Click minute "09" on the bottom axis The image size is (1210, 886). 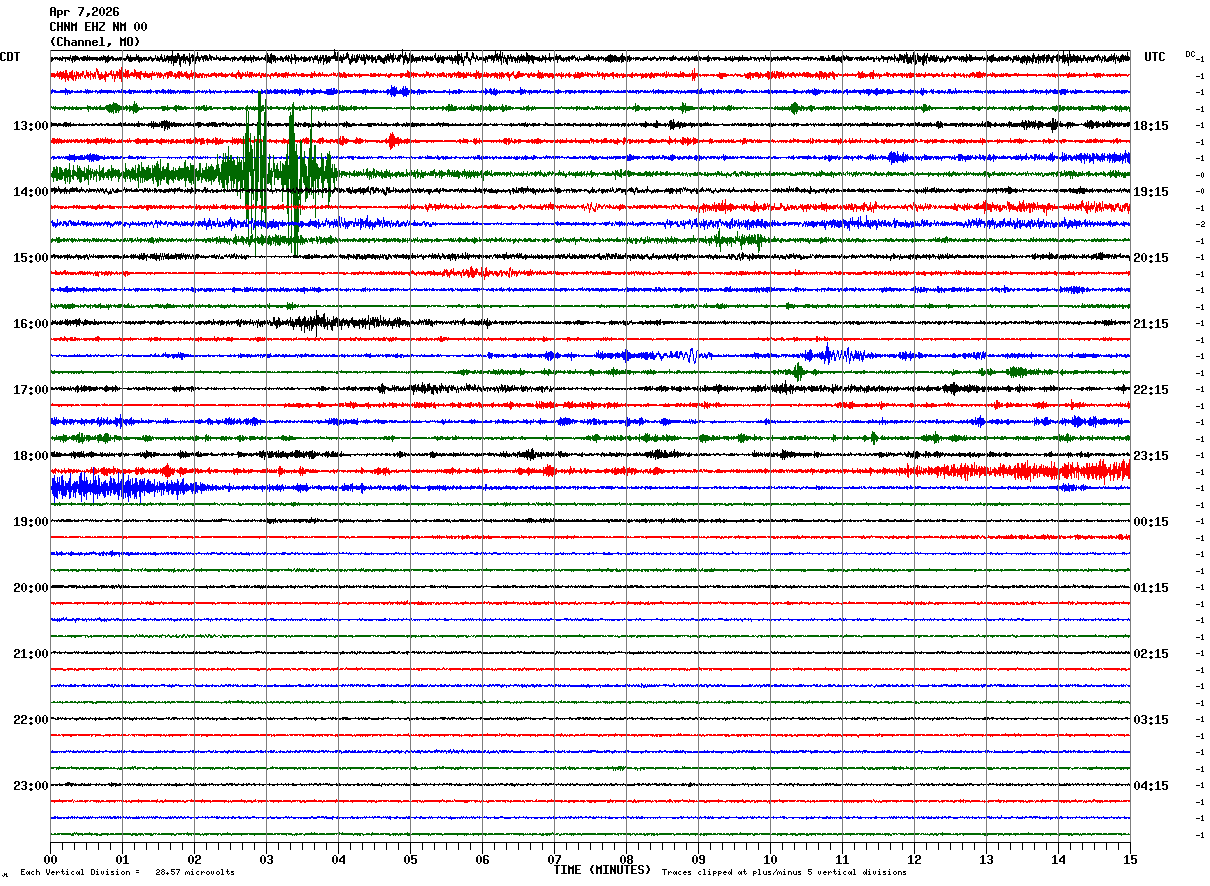tap(698, 859)
